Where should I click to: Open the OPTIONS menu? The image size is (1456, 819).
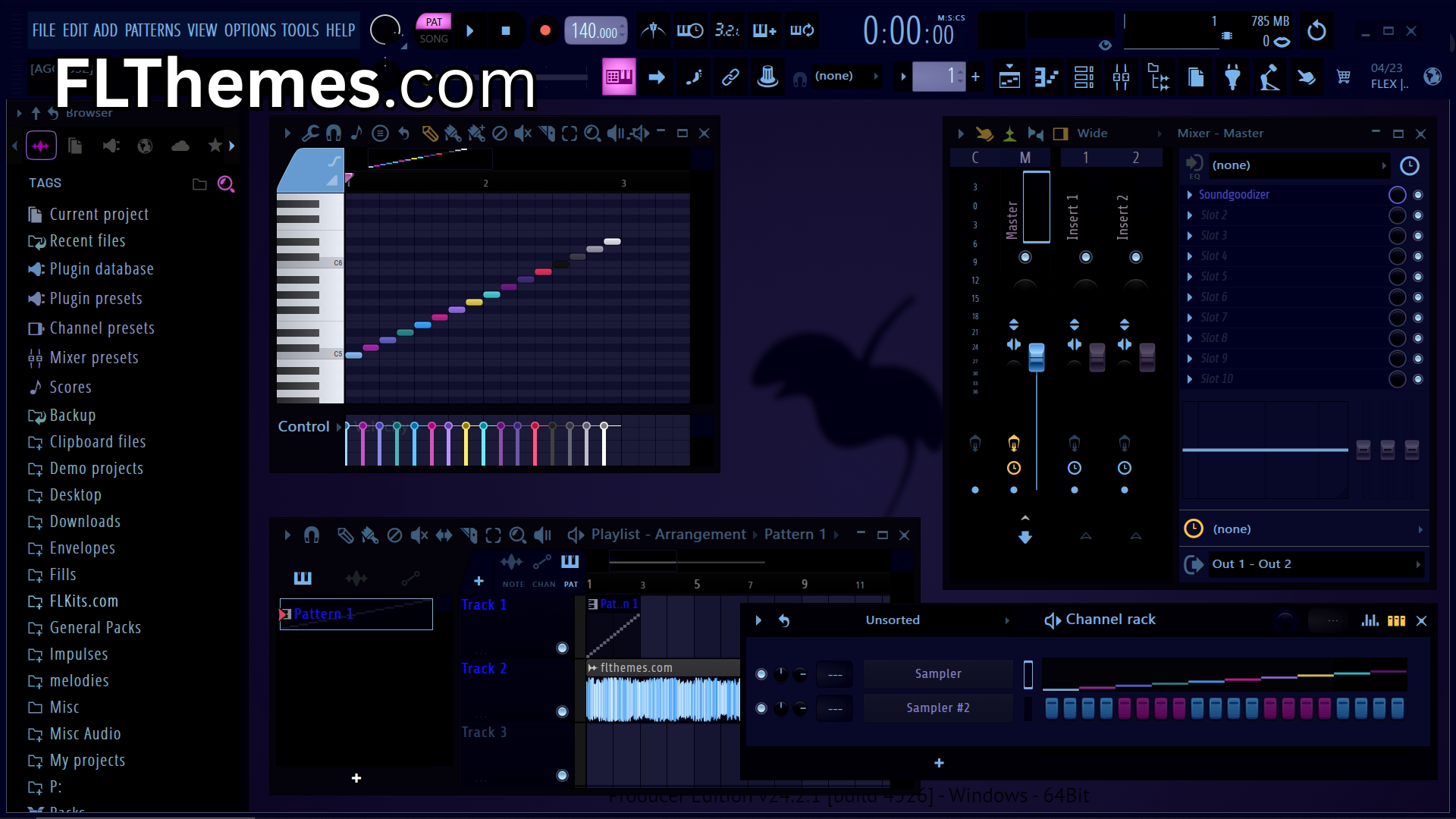coord(250,30)
